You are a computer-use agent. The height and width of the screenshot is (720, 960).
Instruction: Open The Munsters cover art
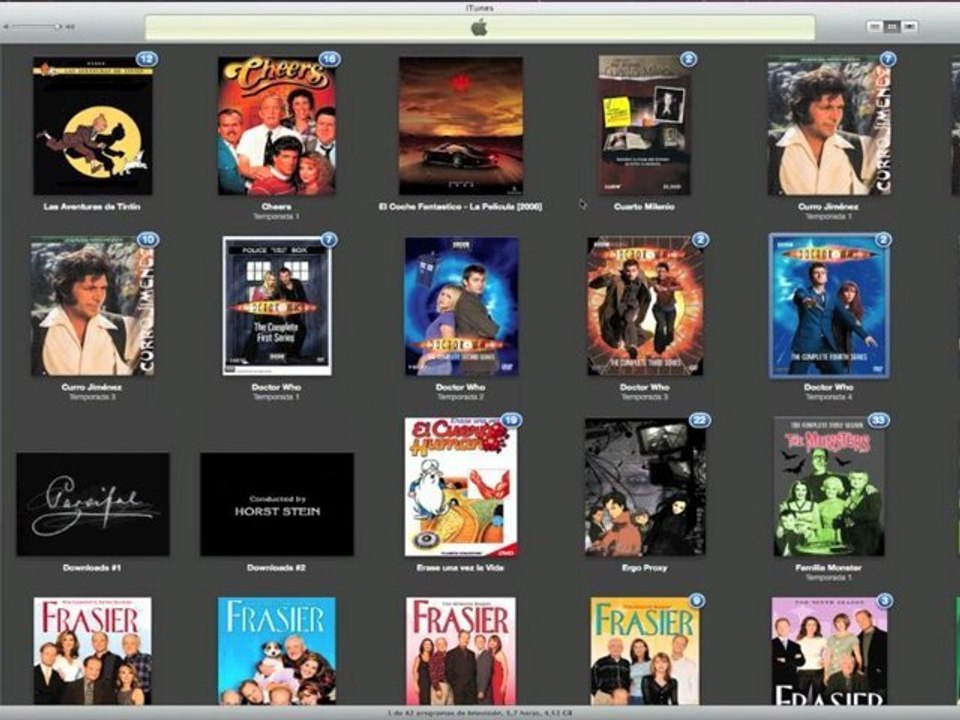828,487
